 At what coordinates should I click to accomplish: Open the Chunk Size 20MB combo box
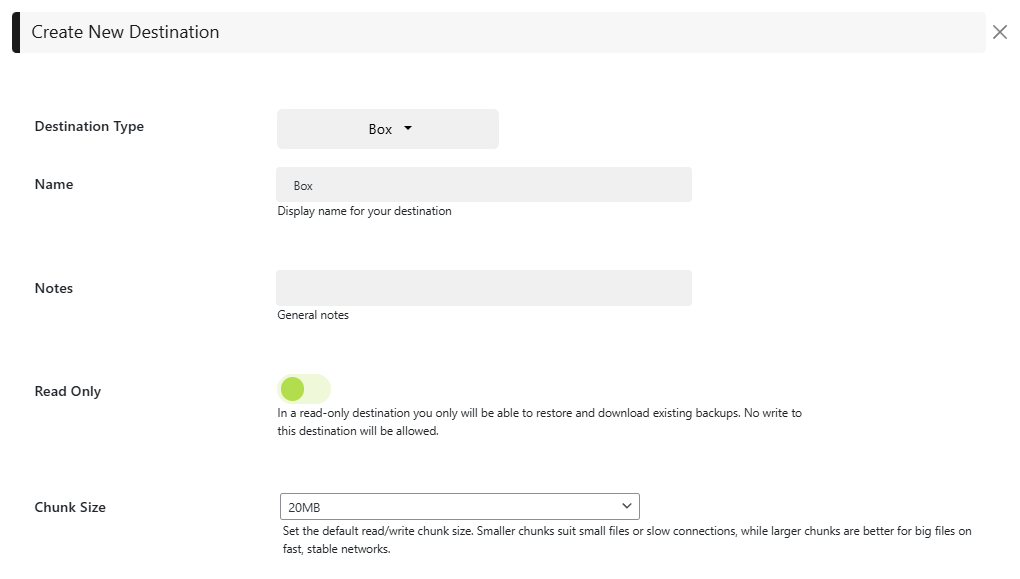459,506
